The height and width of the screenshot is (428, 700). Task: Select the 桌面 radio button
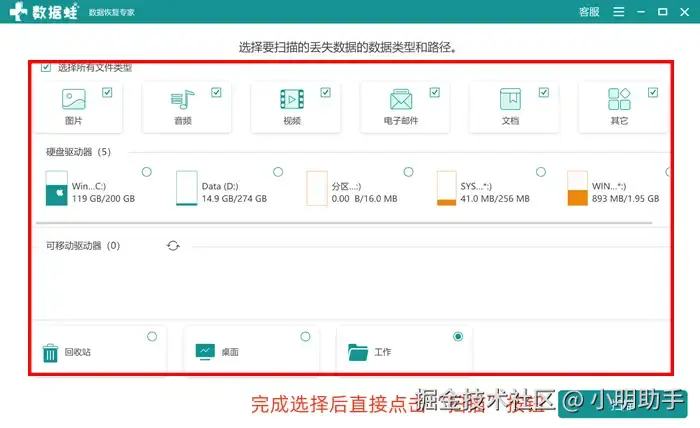305,337
